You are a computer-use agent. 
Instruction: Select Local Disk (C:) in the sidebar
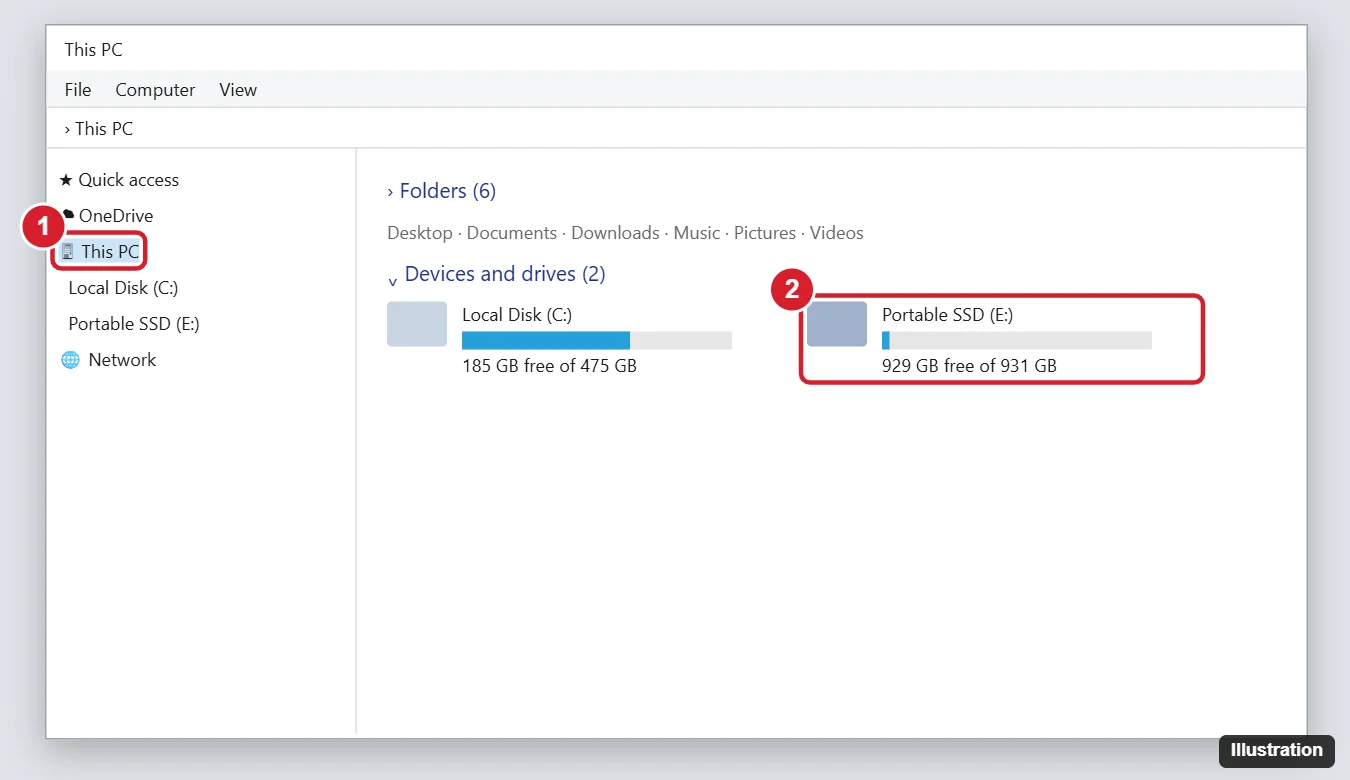click(x=123, y=288)
